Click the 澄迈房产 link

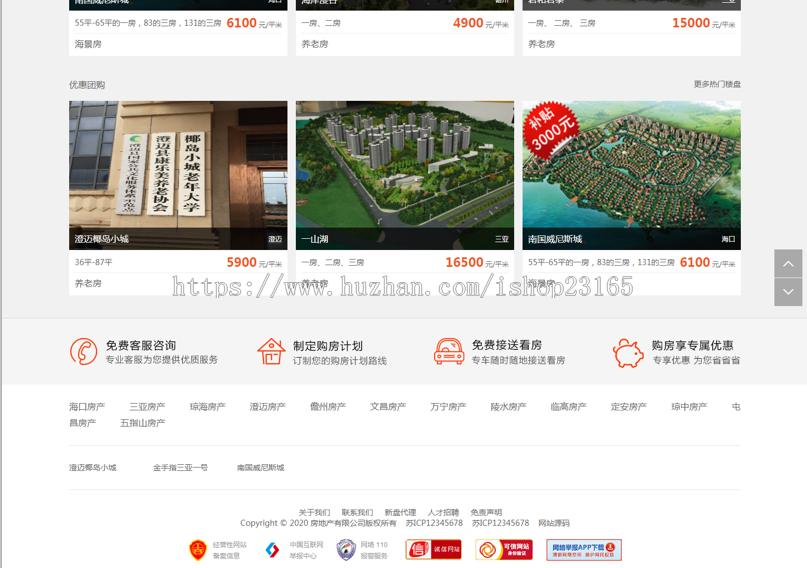[x=268, y=406]
